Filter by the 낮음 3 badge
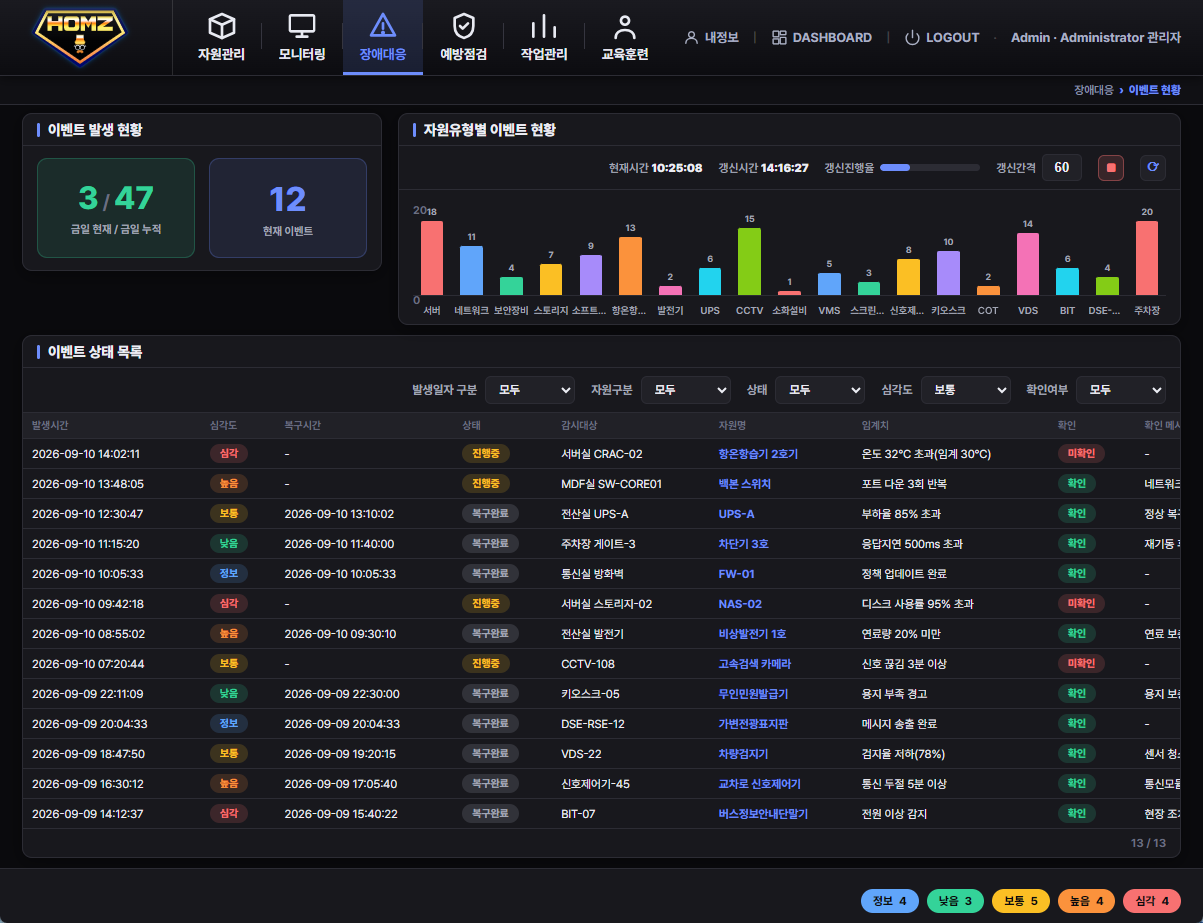This screenshot has height=923, width=1203. coord(955,901)
